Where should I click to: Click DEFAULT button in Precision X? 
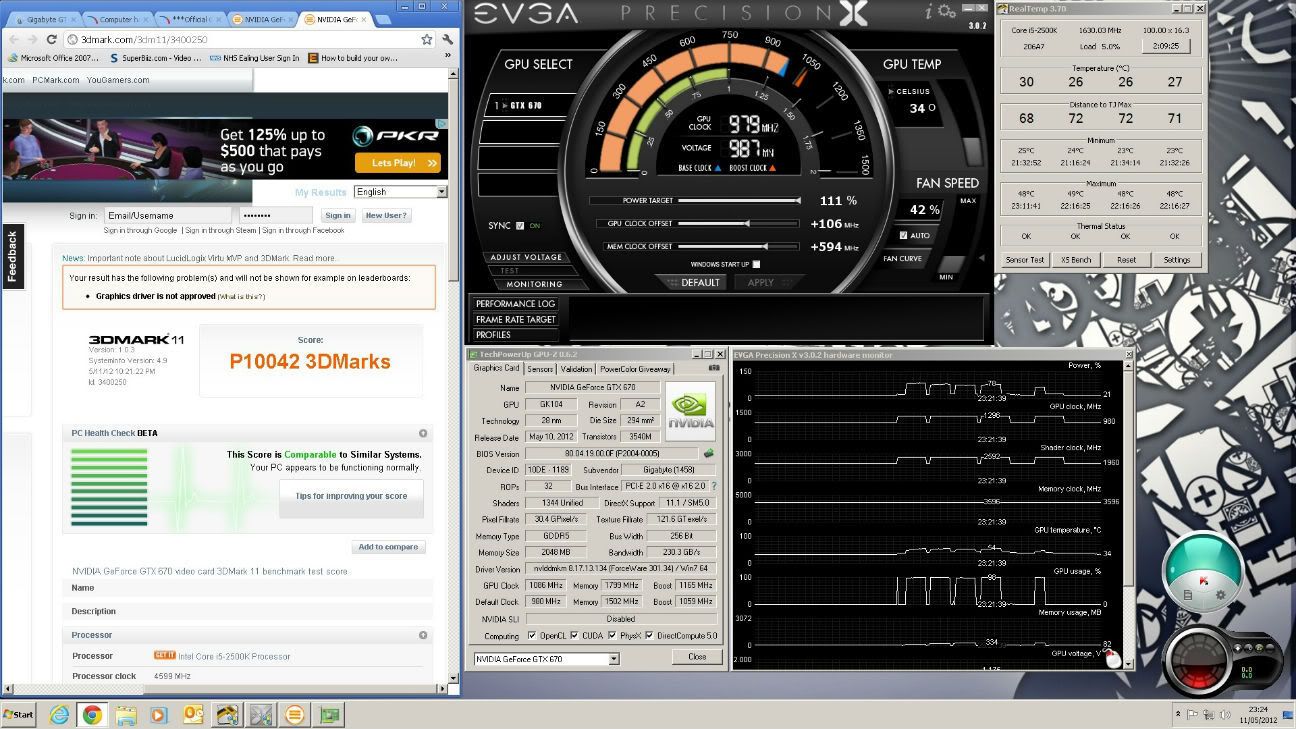[x=694, y=283]
